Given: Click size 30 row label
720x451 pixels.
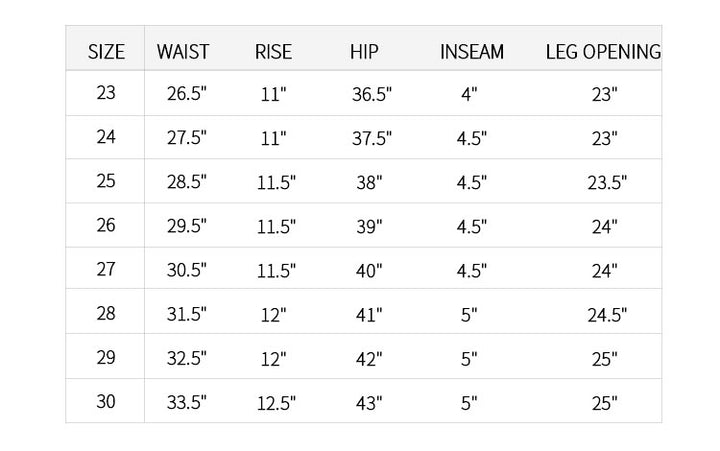Looking at the screenshot, I should [106, 401].
